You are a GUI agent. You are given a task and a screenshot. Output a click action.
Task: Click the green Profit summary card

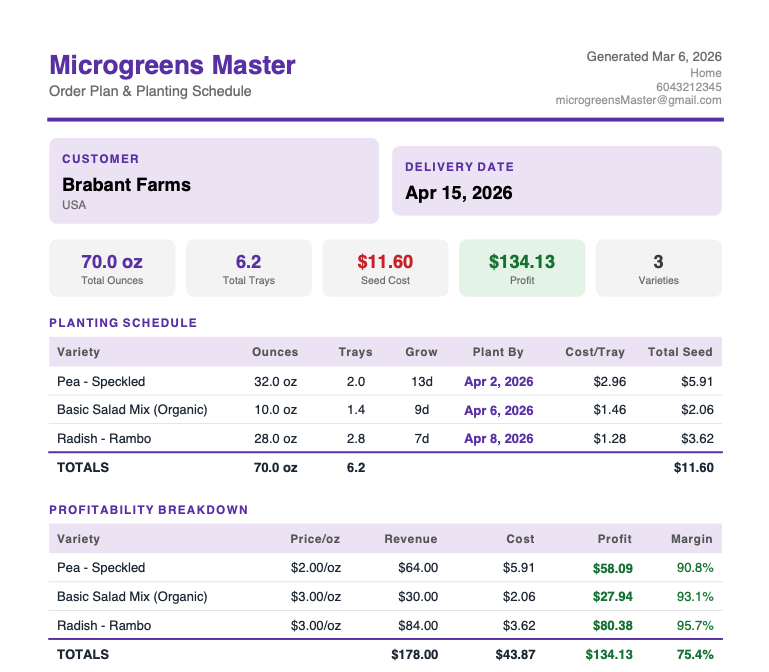tap(521, 268)
